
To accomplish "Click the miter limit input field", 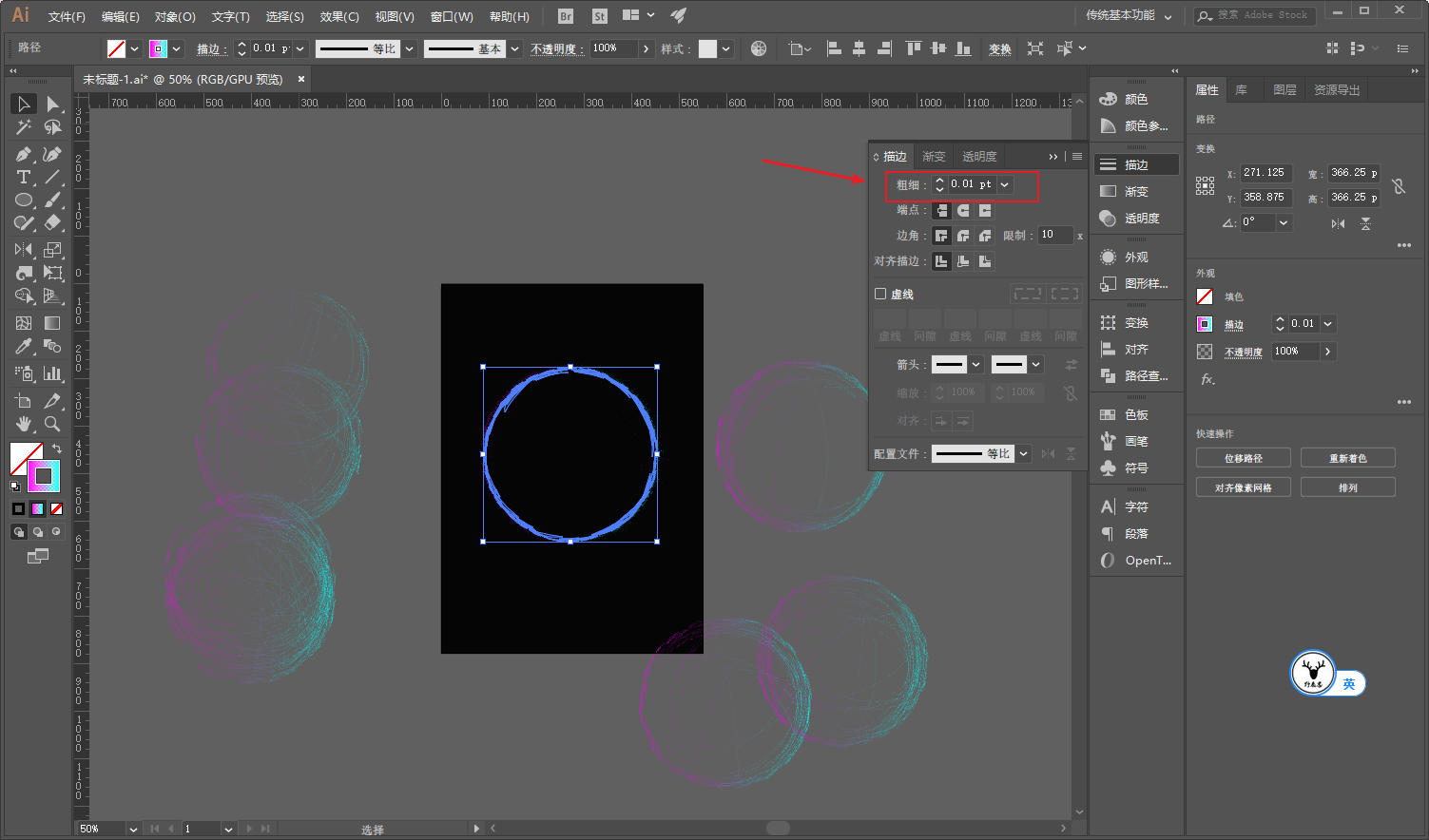I will 1055,235.
